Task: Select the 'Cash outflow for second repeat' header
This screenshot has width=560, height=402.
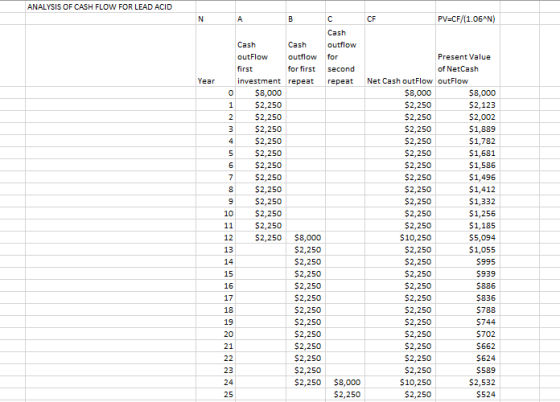Action: (x=345, y=56)
